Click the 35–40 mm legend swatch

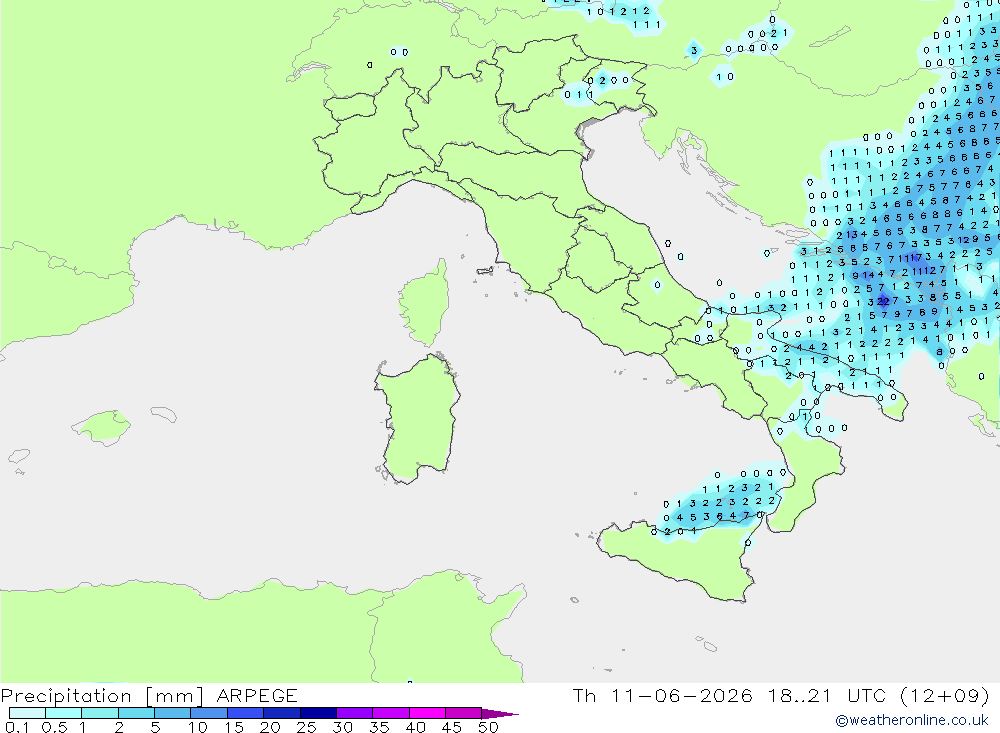pyautogui.click(x=390, y=713)
